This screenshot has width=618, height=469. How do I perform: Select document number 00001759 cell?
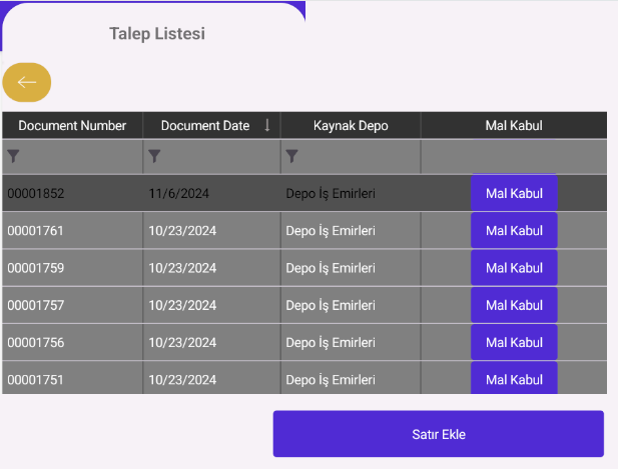72,268
